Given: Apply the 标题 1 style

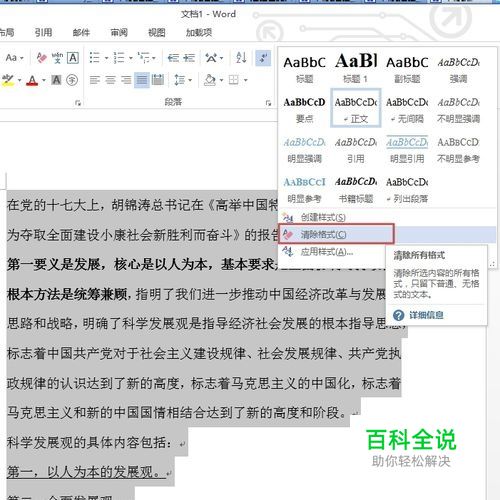Looking at the screenshot, I should (x=356, y=69).
